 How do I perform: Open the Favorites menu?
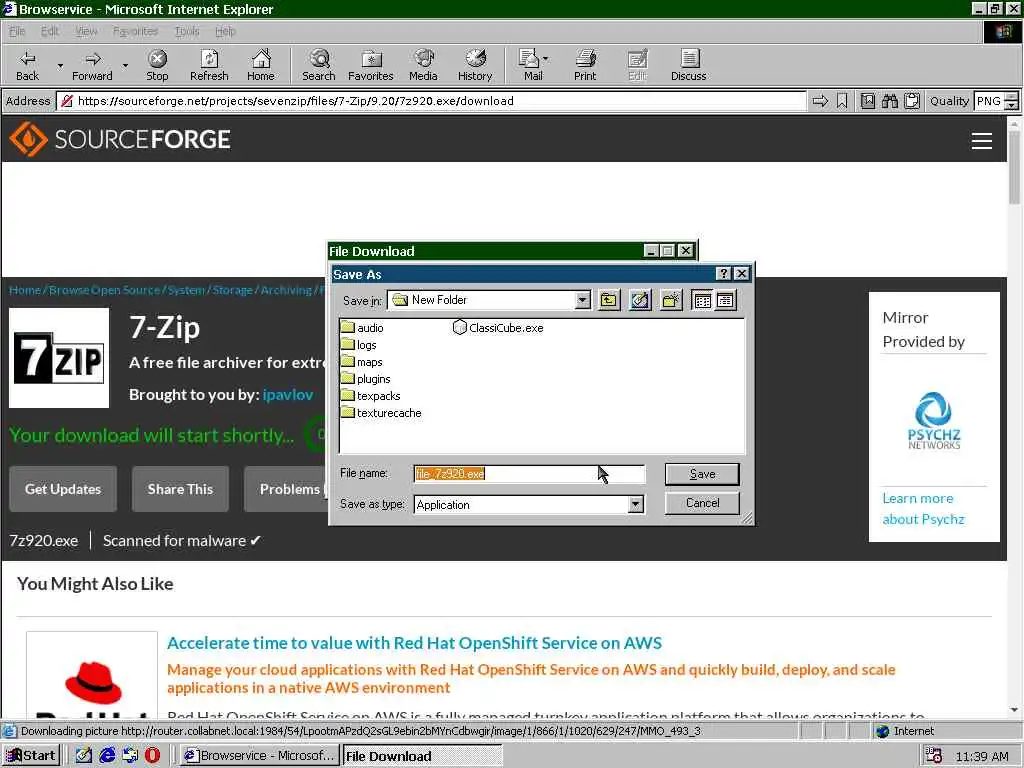click(x=135, y=31)
